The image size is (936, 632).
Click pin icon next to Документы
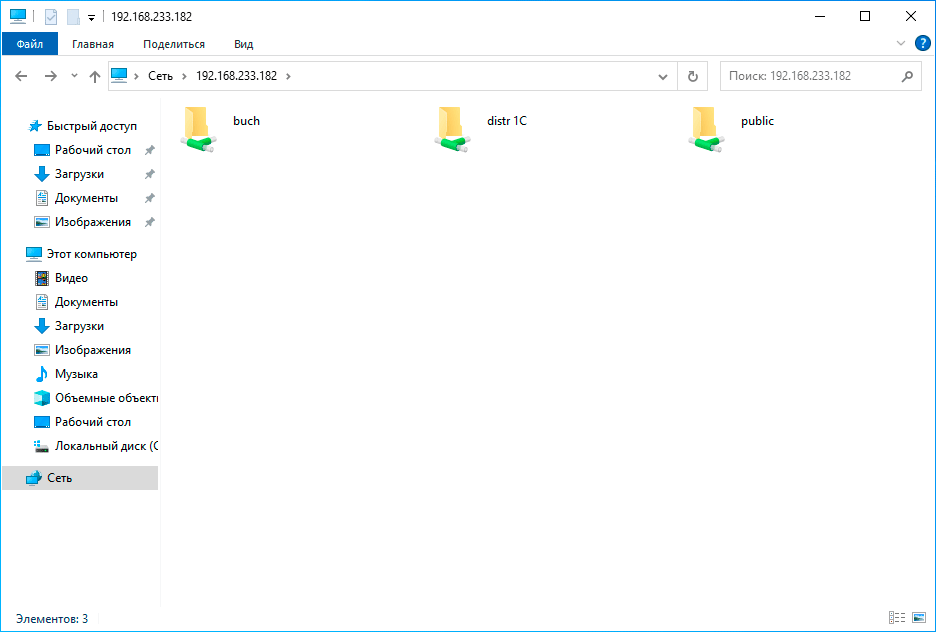150,198
